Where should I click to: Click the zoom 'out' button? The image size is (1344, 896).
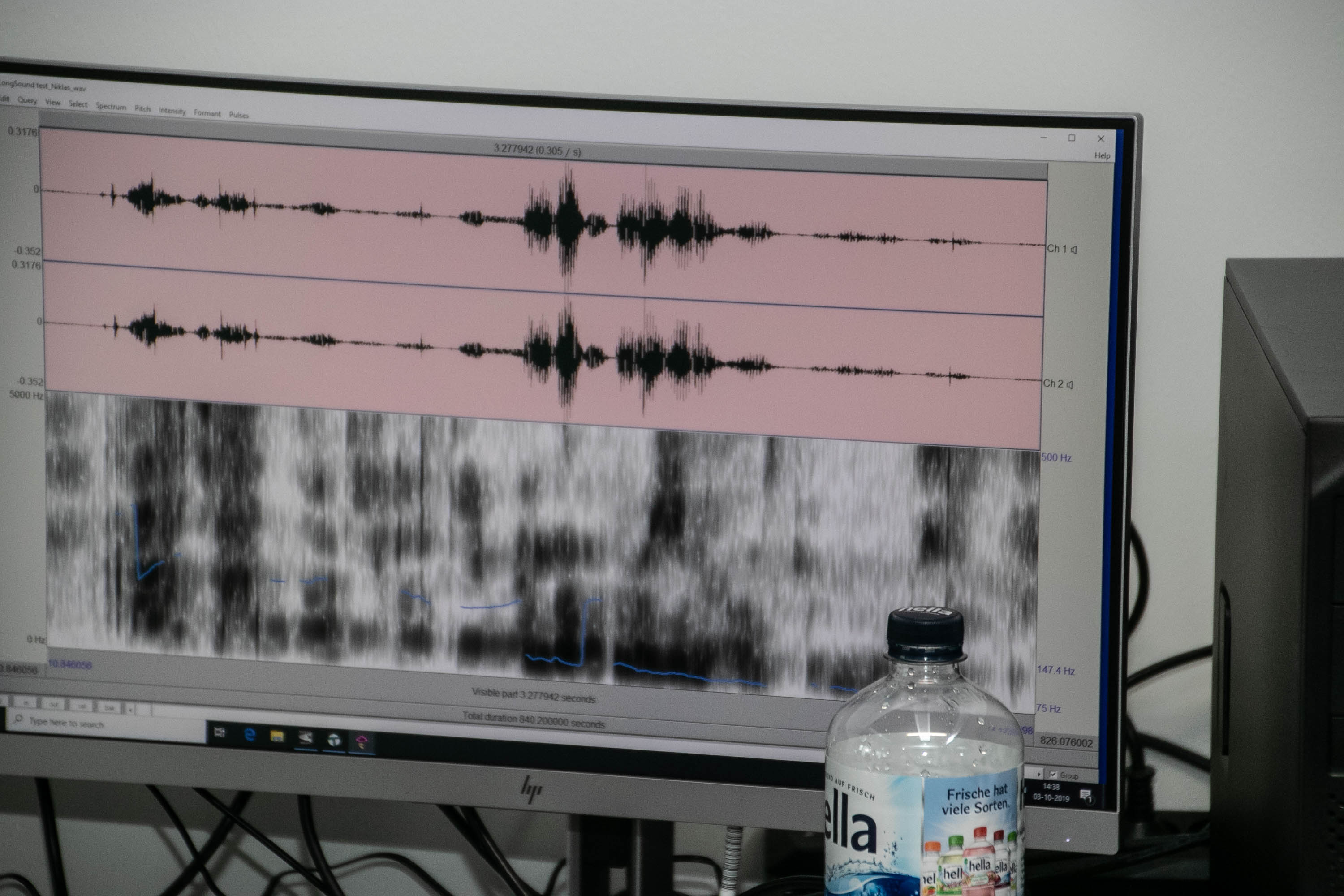pyautogui.click(x=54, y=705)
